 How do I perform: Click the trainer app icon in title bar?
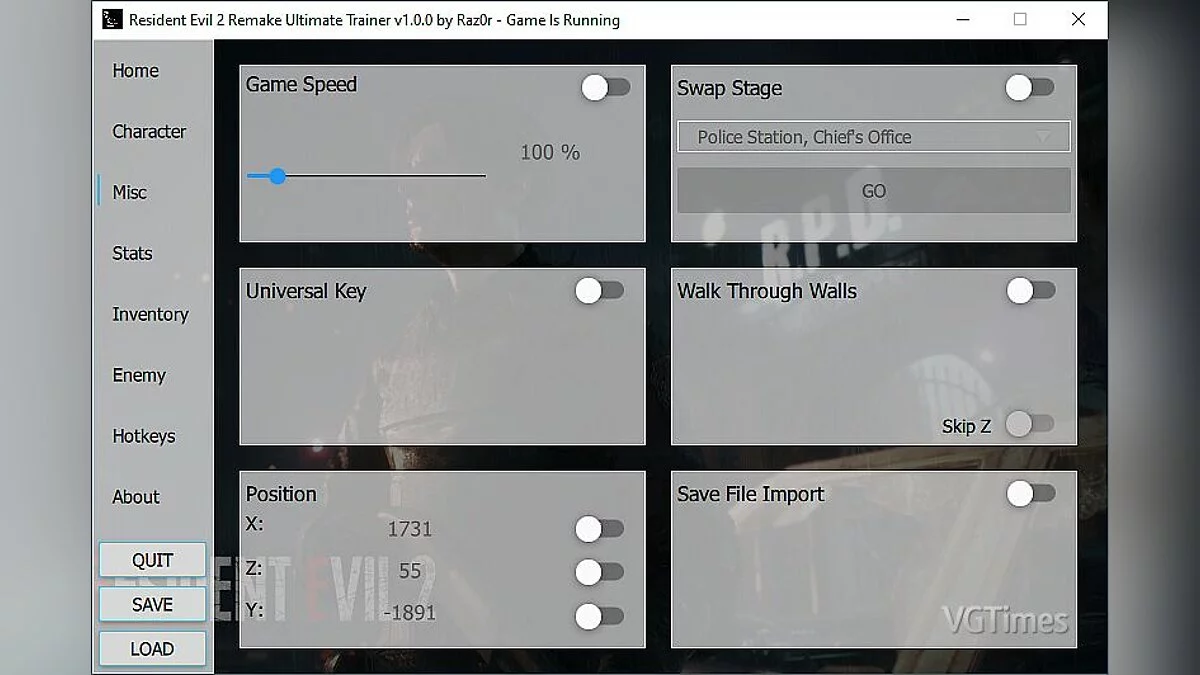pos(112,20)
